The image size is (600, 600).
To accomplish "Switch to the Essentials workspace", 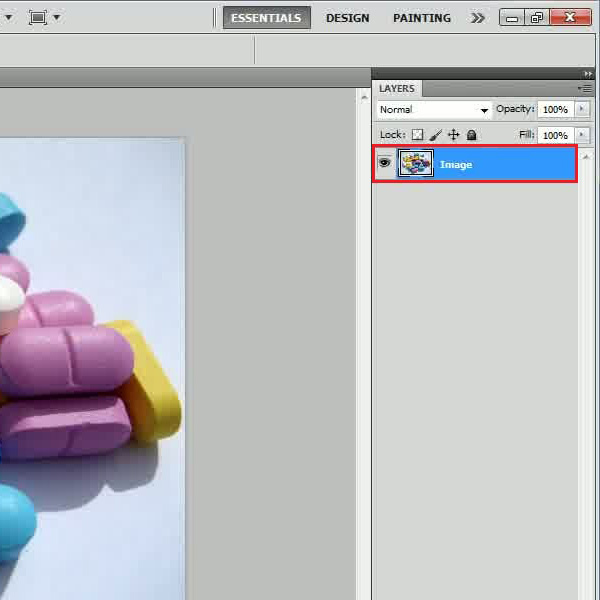I will 267,18.
